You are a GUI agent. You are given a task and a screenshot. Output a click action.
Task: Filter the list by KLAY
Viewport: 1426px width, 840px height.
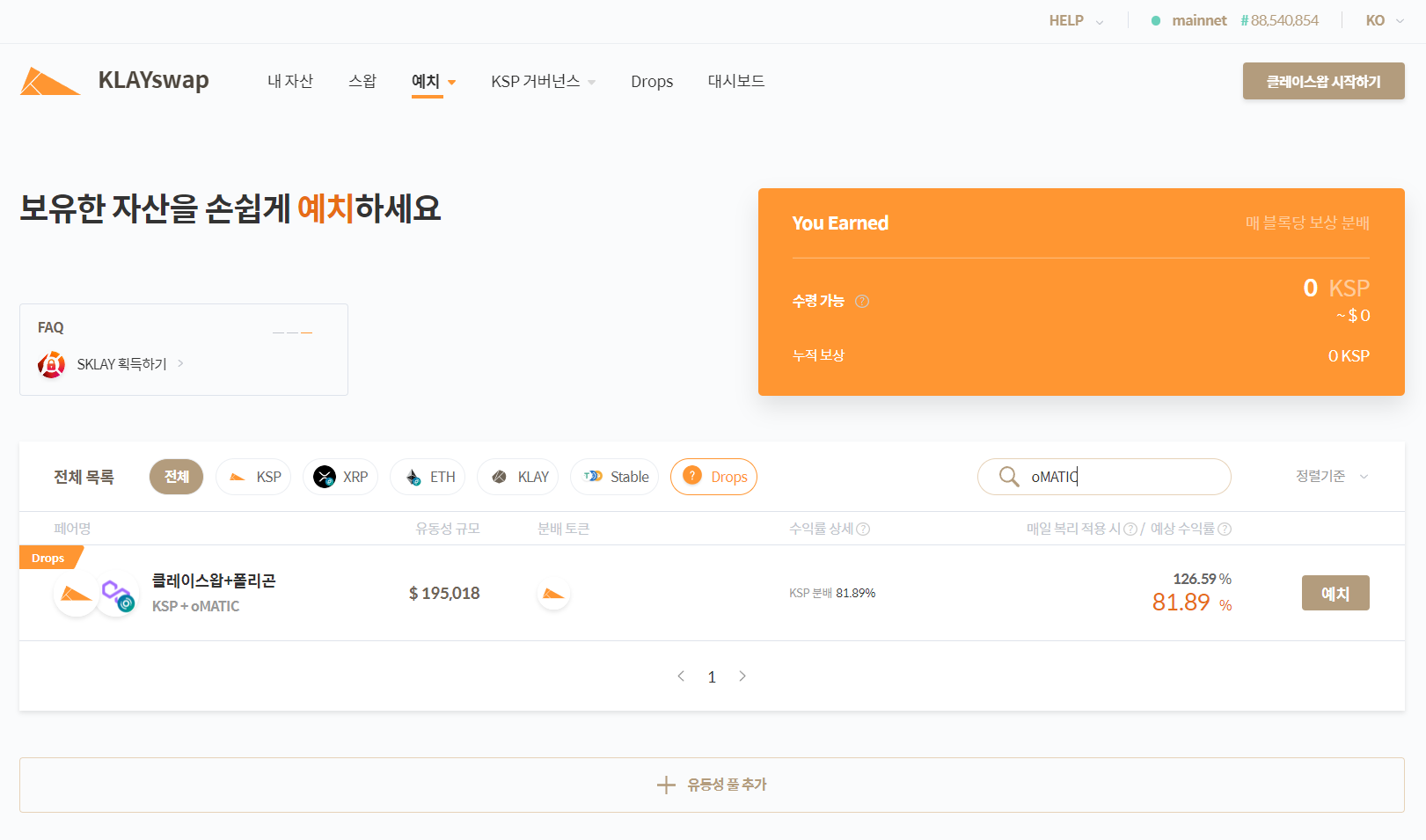(518, 477)
